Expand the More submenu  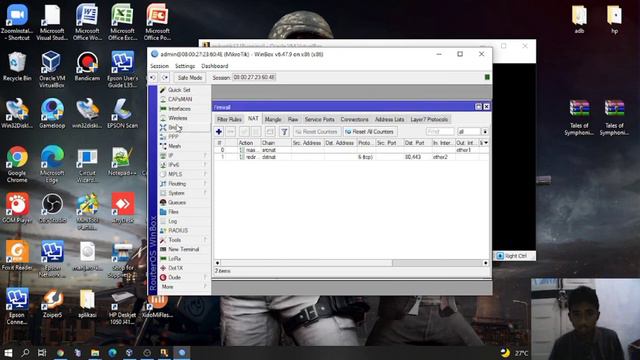[x=184, y=287]
